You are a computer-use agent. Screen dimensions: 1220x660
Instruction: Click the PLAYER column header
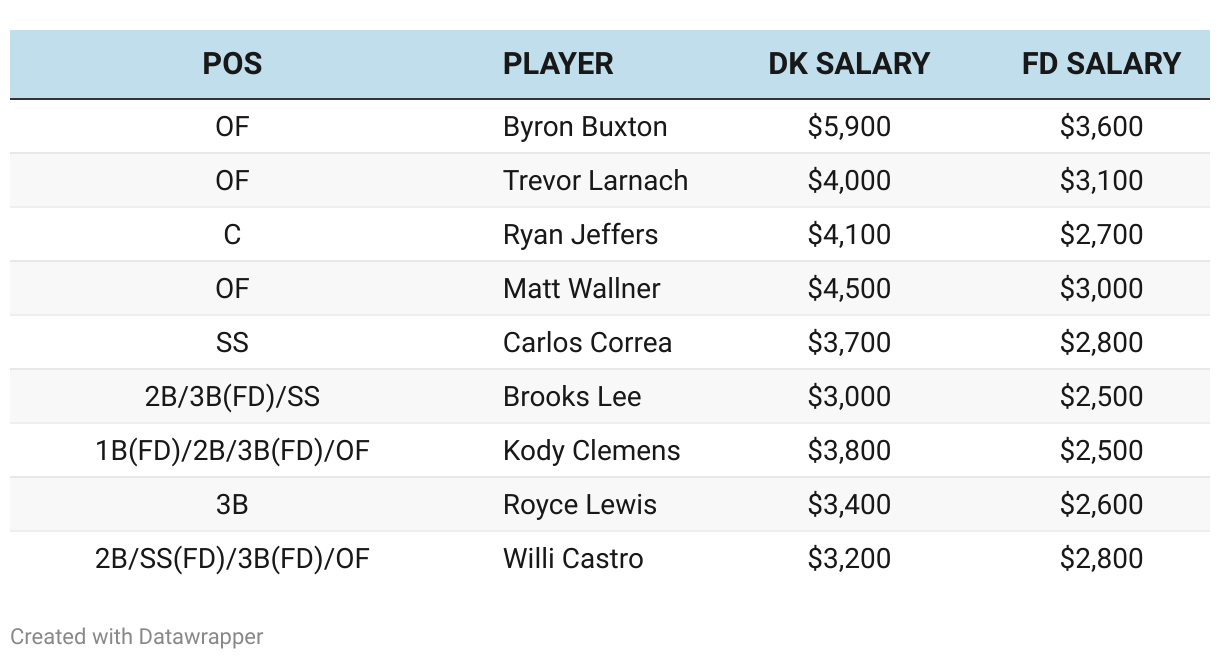click(558, 64)
